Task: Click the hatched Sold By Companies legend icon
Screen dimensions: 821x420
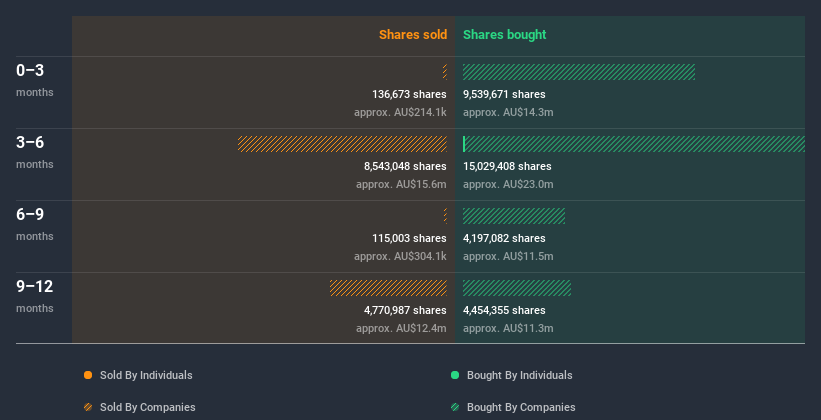Action: coord(88,407)
